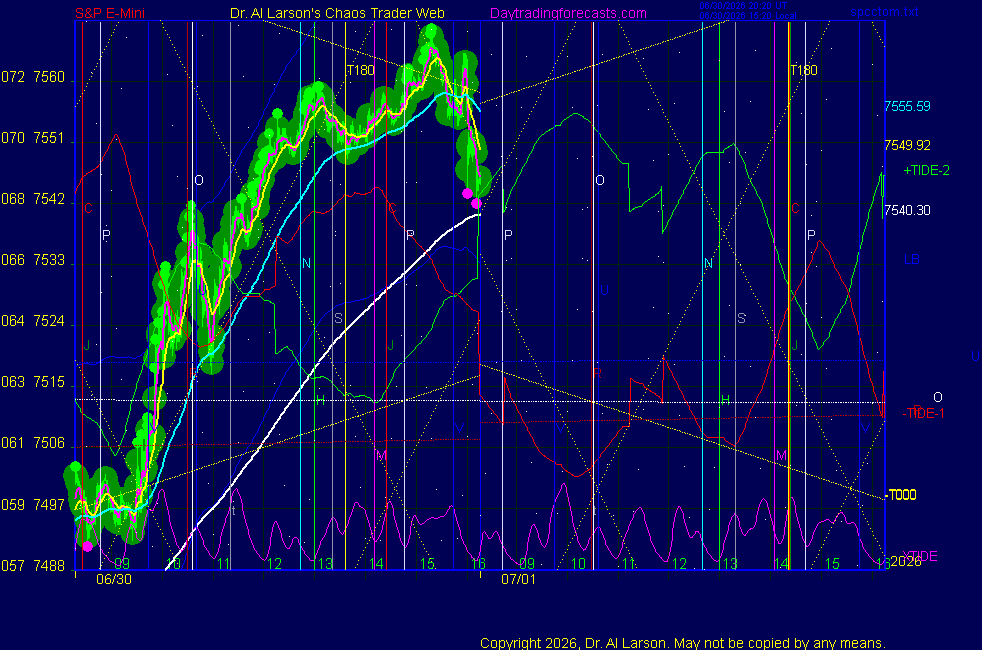982x650 pixels.
Task: Select the 057 7488 price axis label
Action: tap(33, 566)
